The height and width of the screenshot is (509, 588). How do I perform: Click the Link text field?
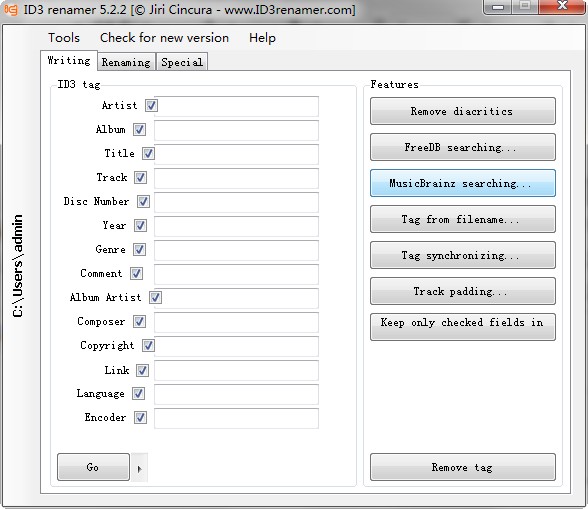[x=237, y=370]
